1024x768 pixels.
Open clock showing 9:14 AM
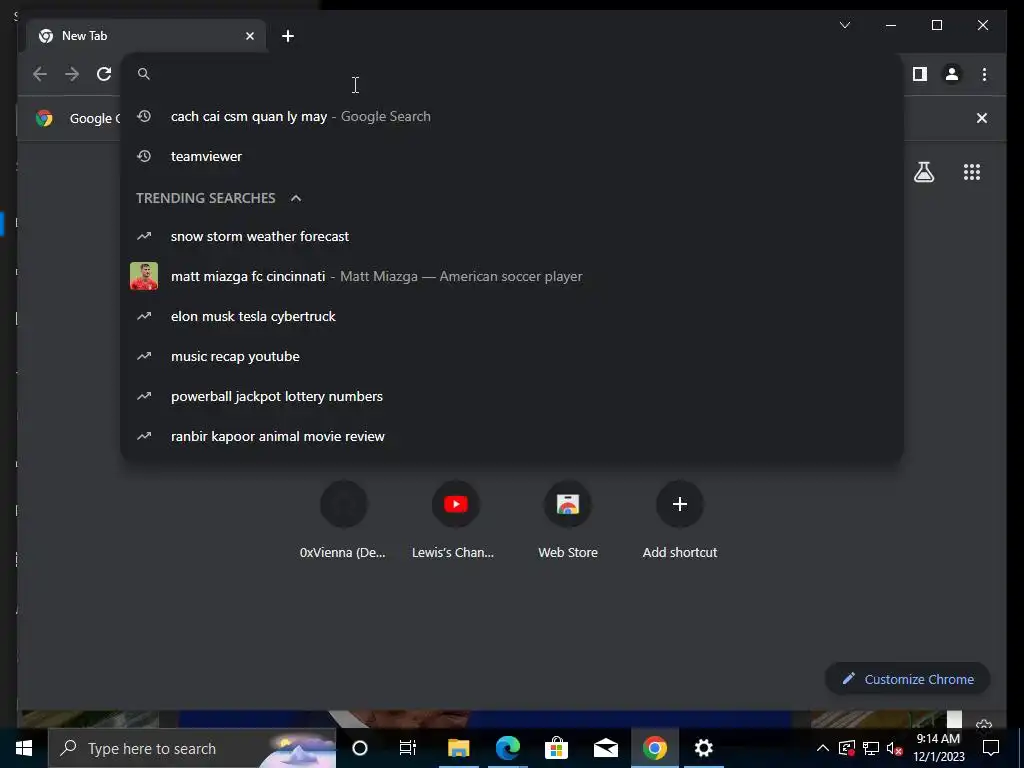pos(938,748)
